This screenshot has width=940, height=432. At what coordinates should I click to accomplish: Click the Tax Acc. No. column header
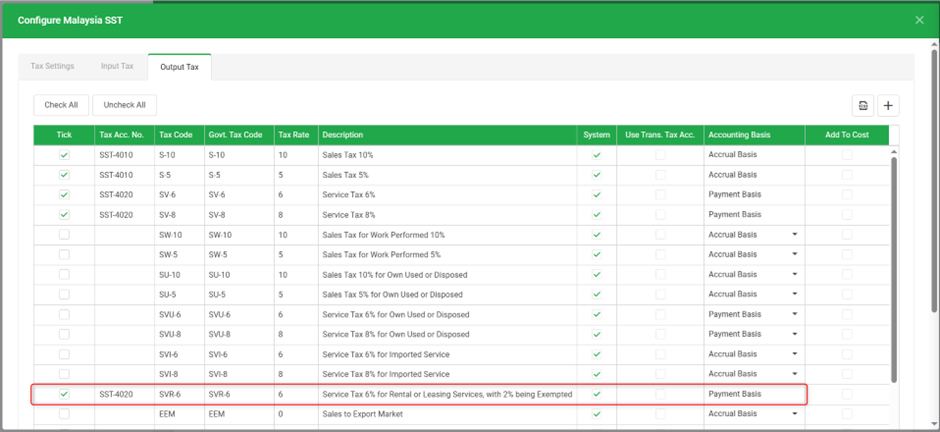click(x=125, y=135)
